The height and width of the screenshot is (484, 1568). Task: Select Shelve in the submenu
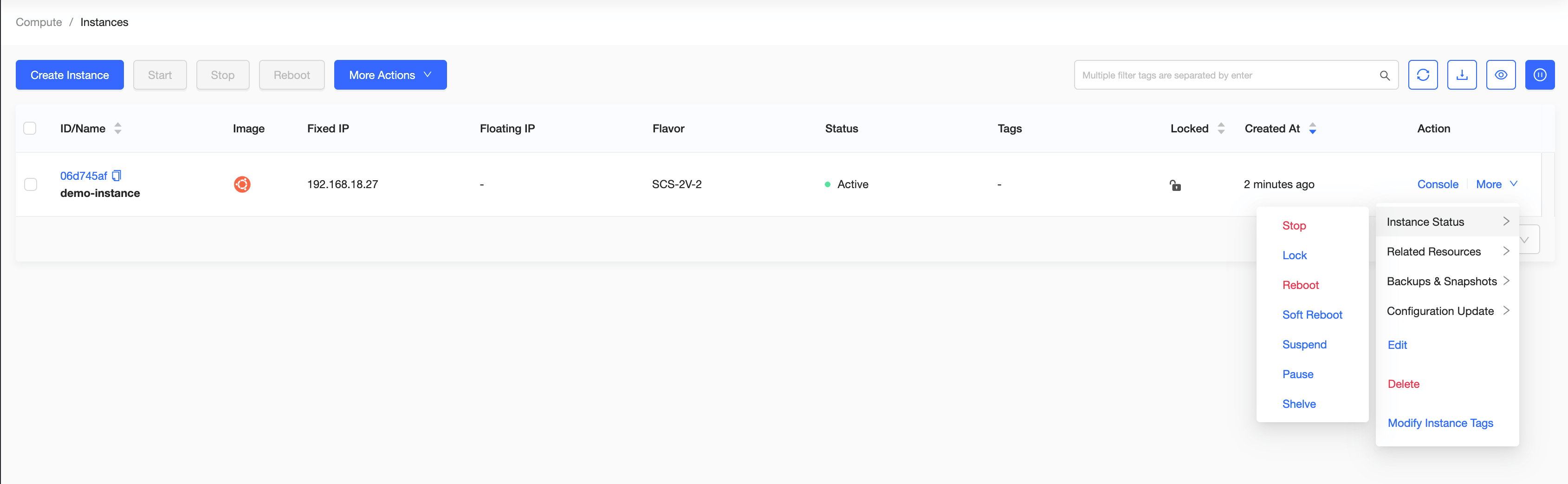click(x=1298, y=404)
